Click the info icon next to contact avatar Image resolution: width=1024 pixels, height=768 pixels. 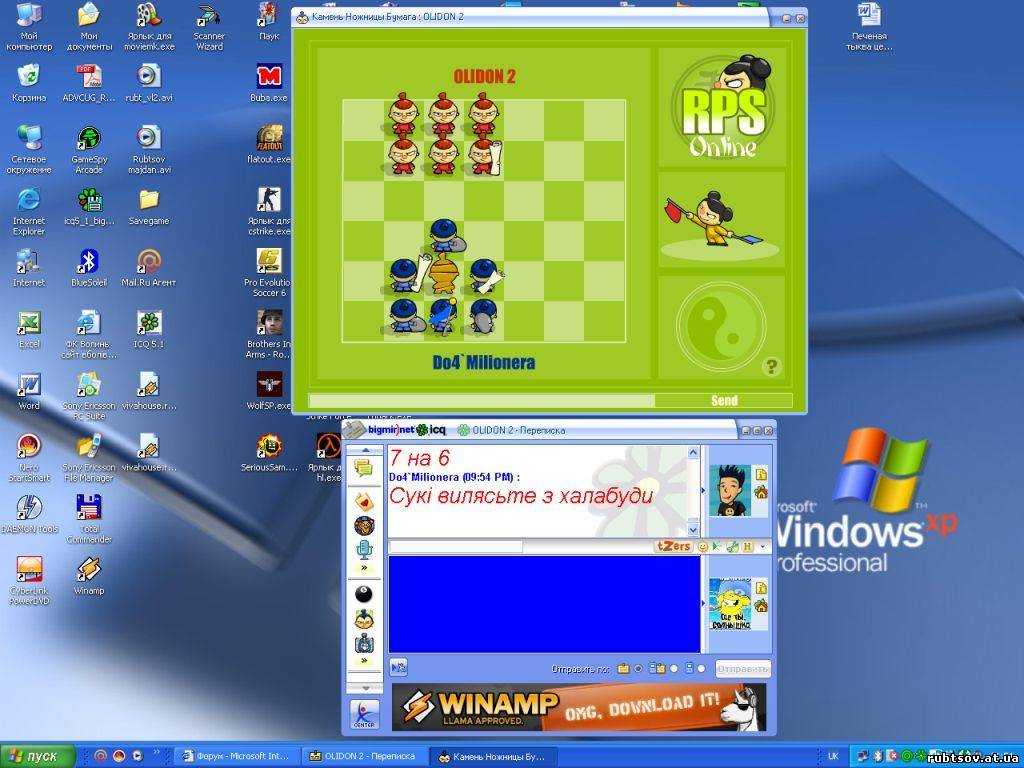pyautogui.click(x=761, y=475)
